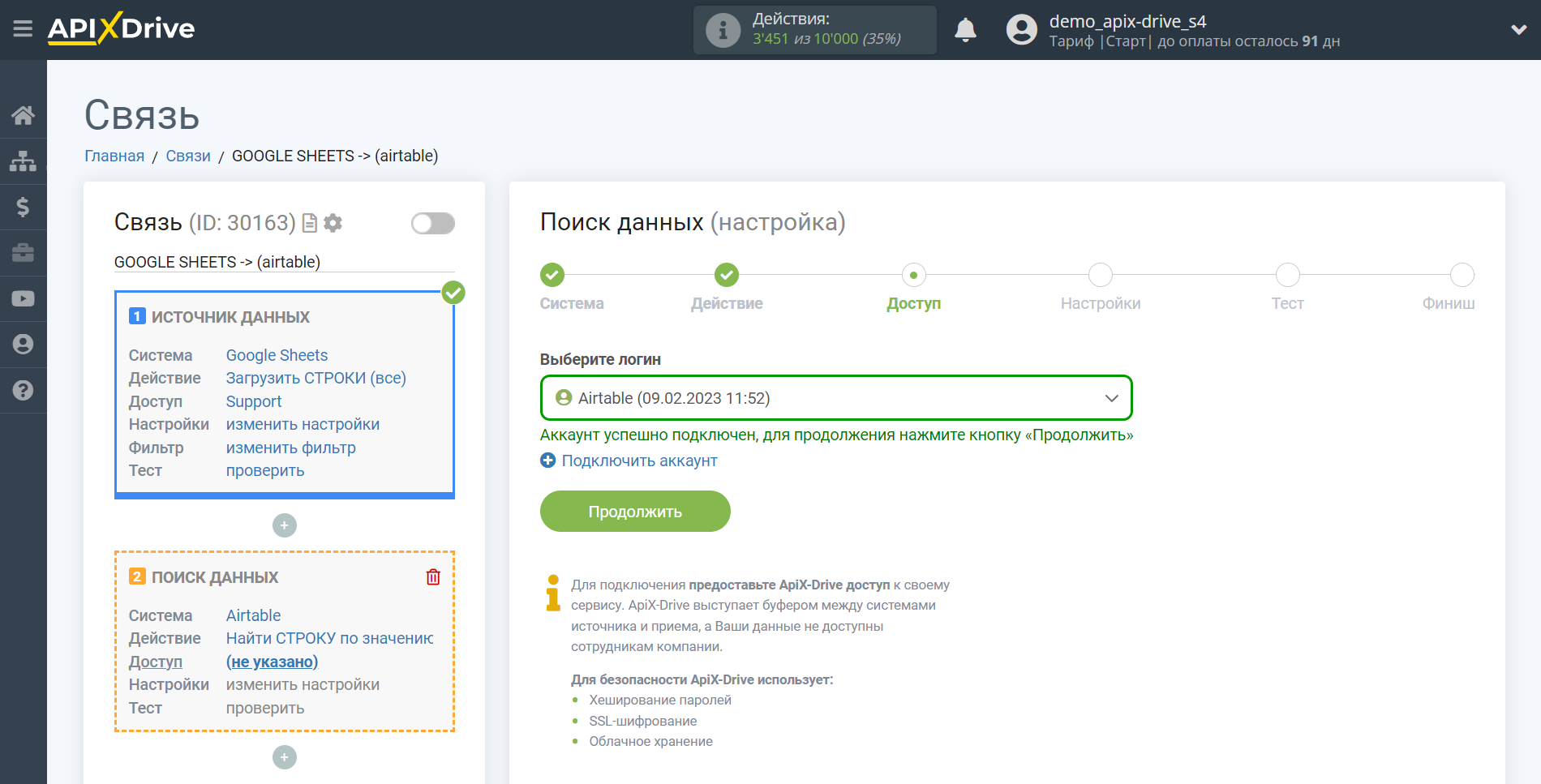Add a block with the plus icon below ПОИСК ДАННЫХ
Image resolution: width=1541 pixels, height=784 pixels.
284,757
